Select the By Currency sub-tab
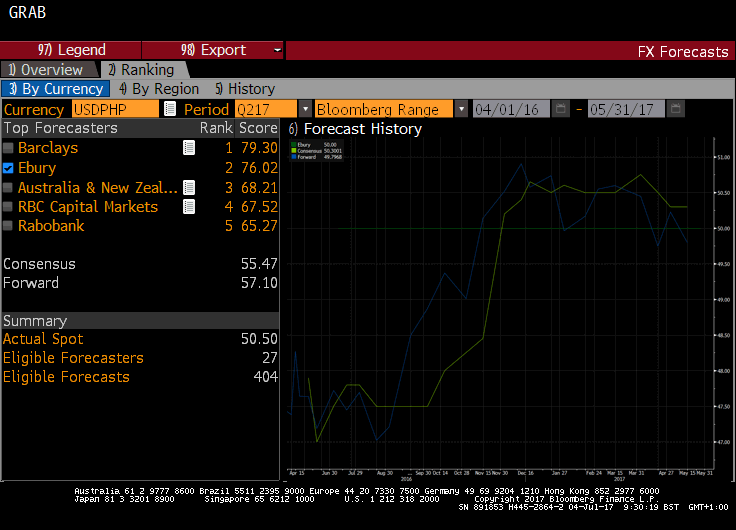736x530 pixels. tap(56, 89)
